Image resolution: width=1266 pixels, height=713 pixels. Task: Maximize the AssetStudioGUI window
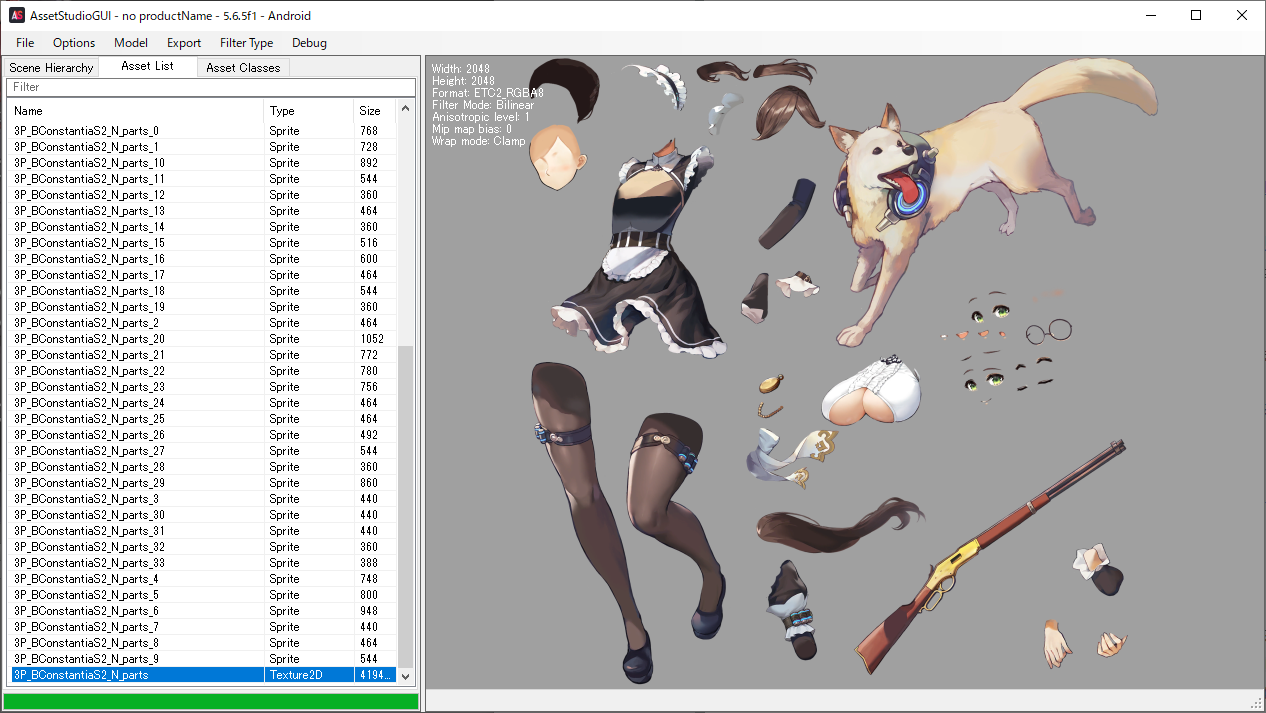[1196, 15]
